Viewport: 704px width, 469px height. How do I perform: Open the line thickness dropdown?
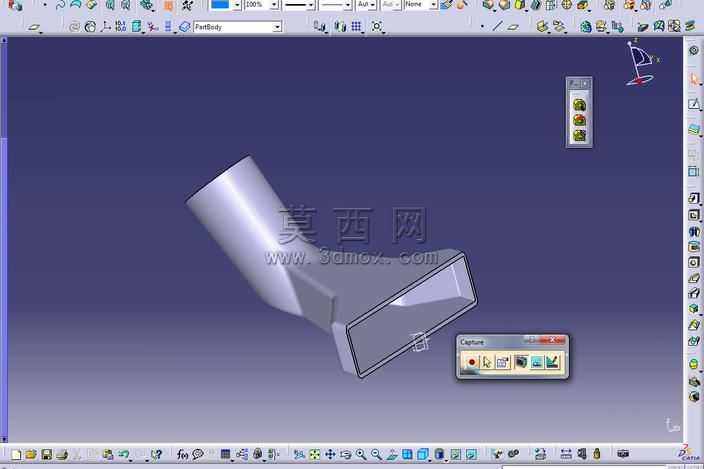click(x=311, y=5)
